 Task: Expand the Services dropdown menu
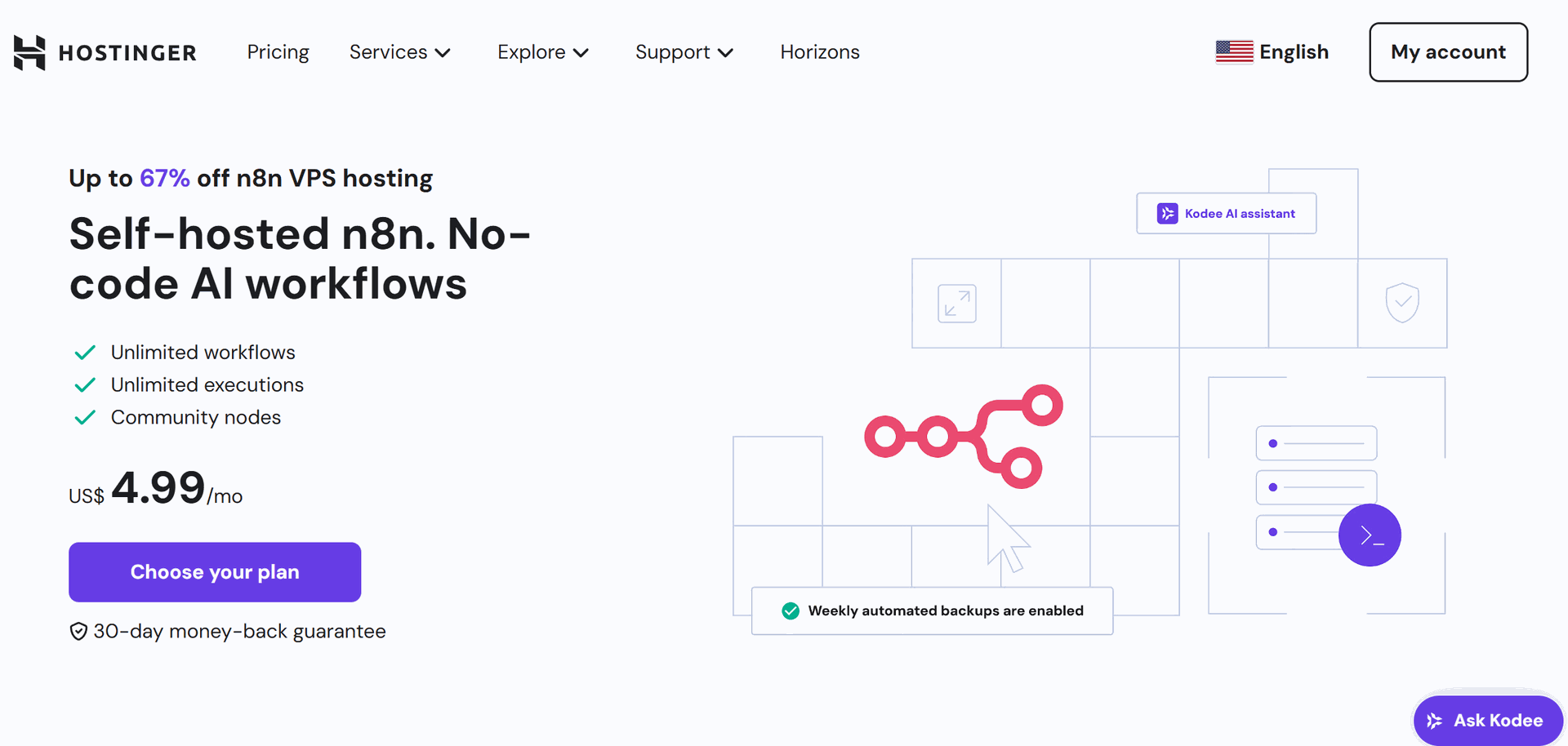pos(400,52)
